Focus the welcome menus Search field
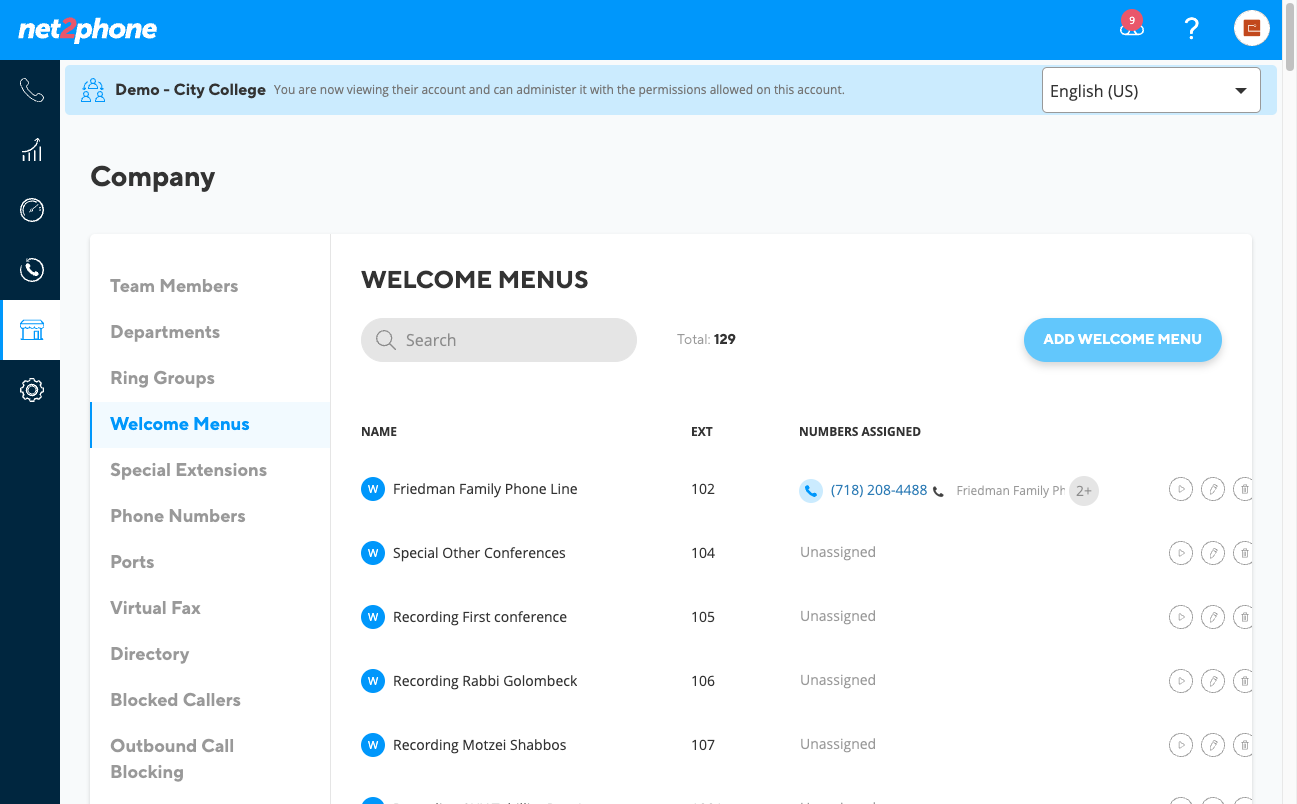The image size is (1297, 804). 499,340
